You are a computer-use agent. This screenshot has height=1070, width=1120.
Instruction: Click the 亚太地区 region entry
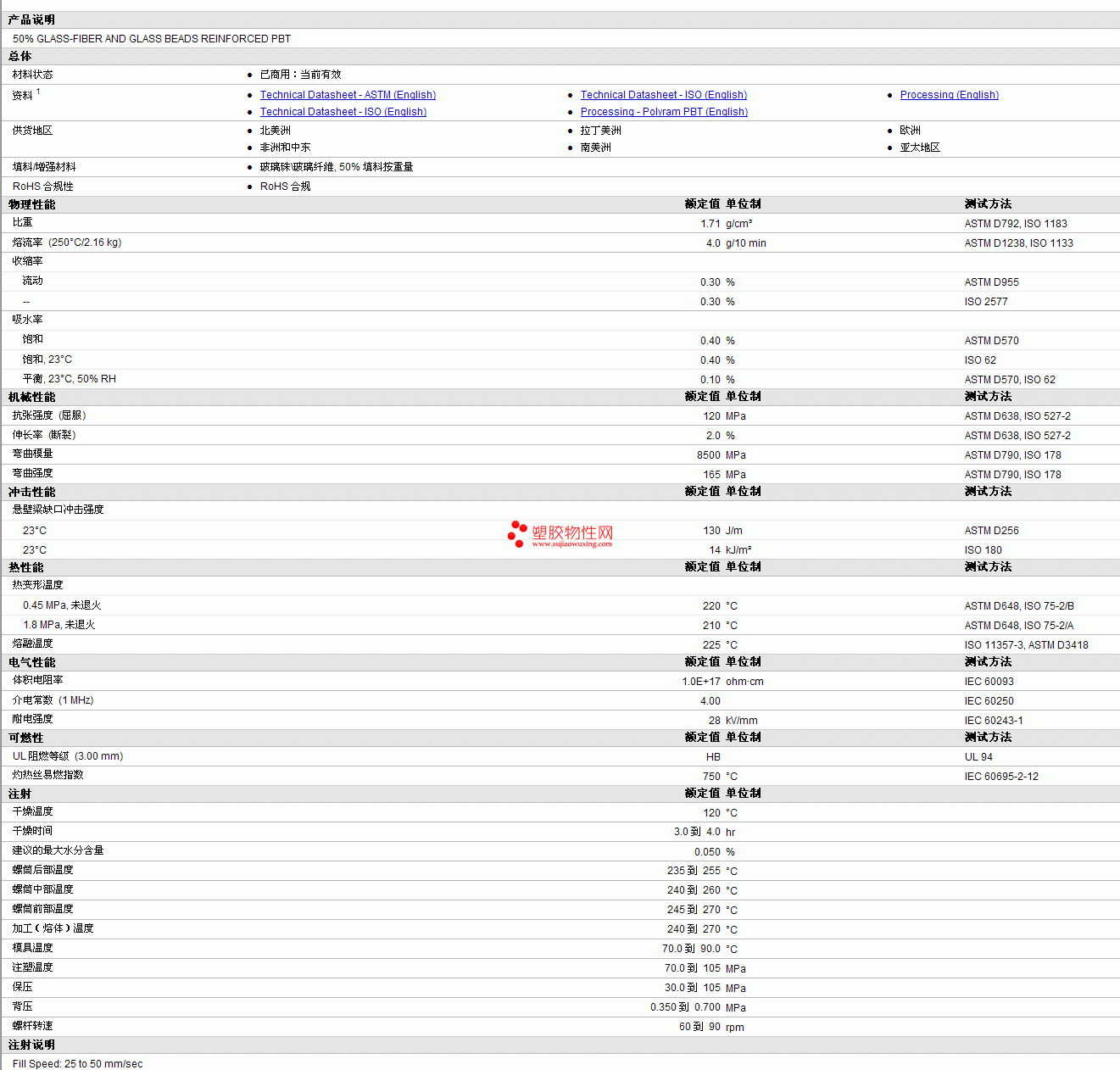(921, 148)
